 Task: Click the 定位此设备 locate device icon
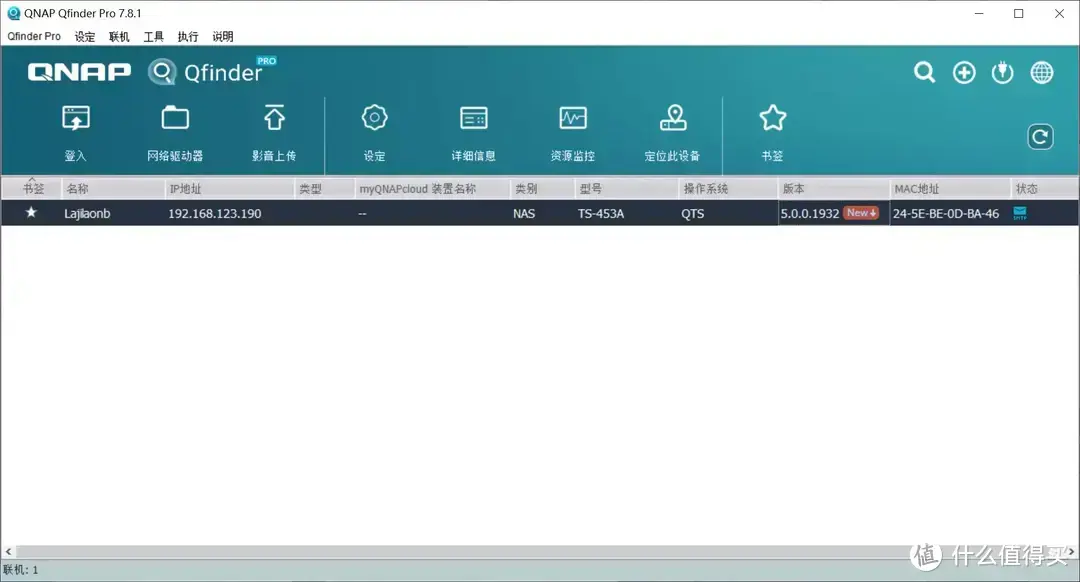(x=672, y=130)
